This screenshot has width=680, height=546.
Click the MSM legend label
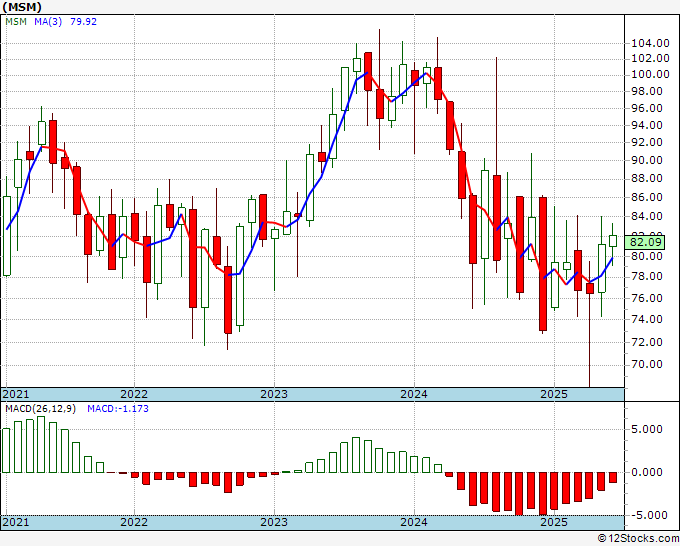[x=16, y=21]
